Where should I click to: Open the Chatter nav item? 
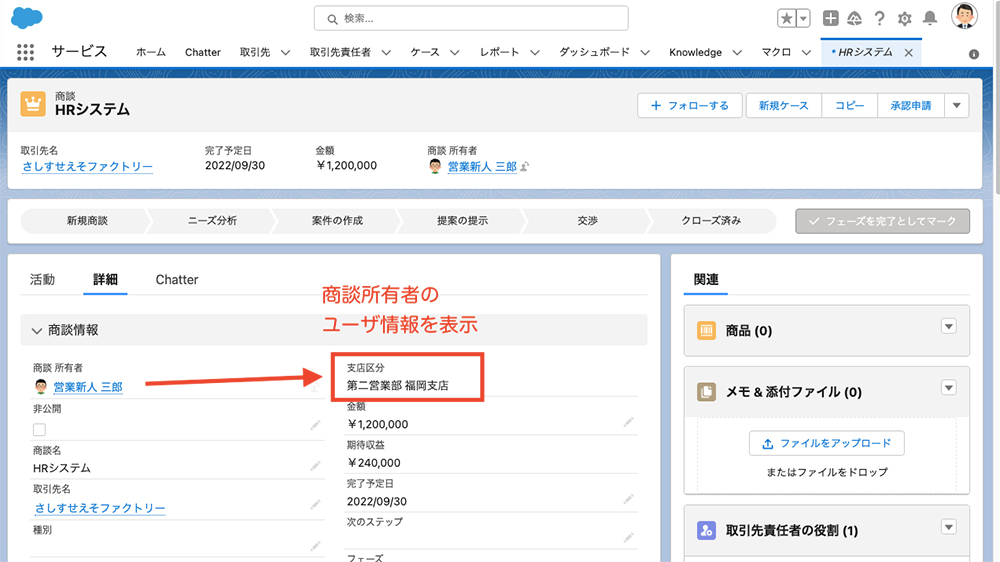[203, 52]
